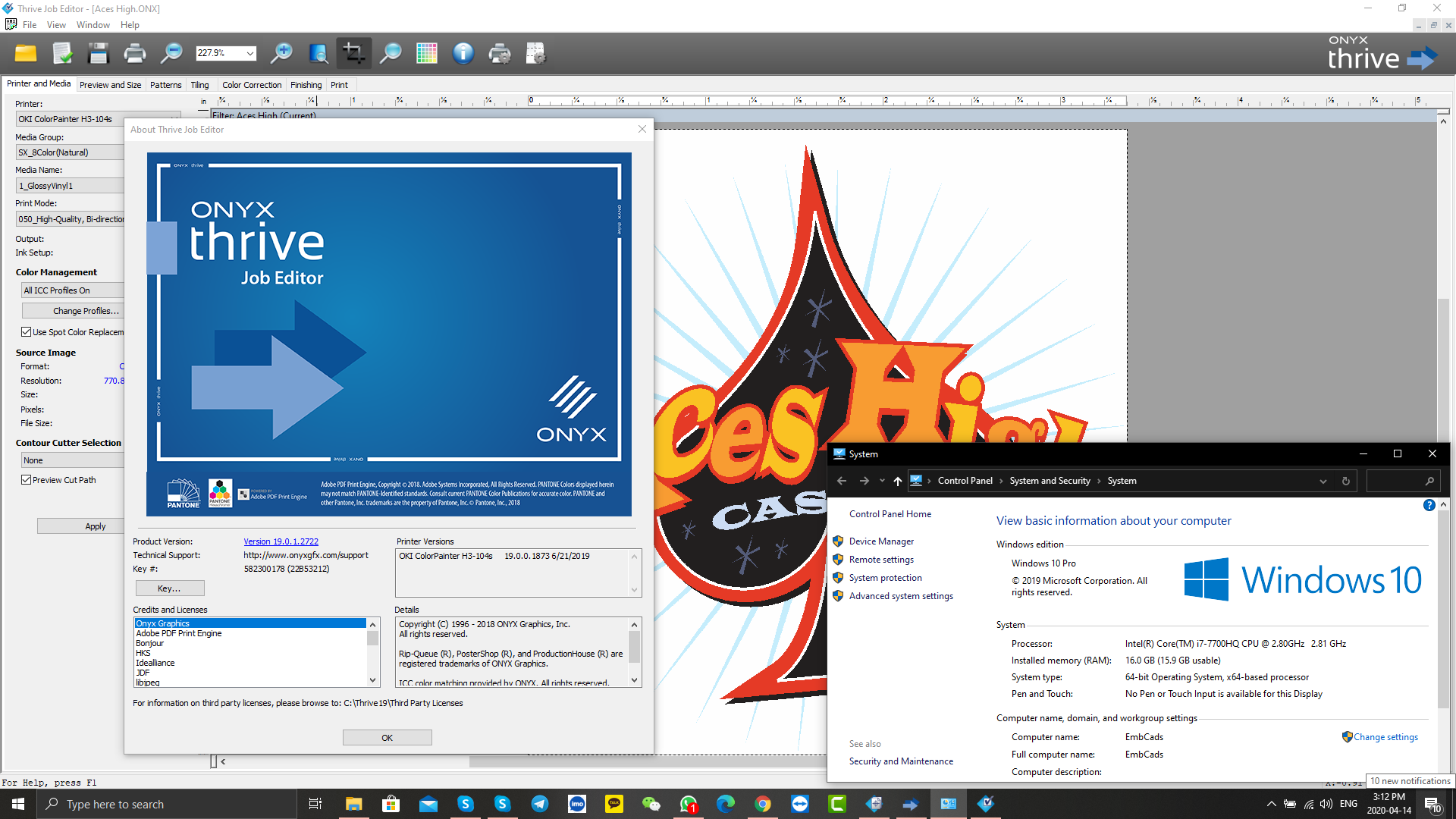Open a job with the folder icon

click(25, 53)
